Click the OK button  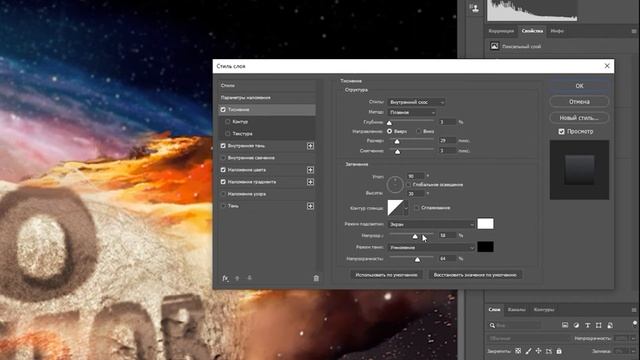(x=579, y=86)
